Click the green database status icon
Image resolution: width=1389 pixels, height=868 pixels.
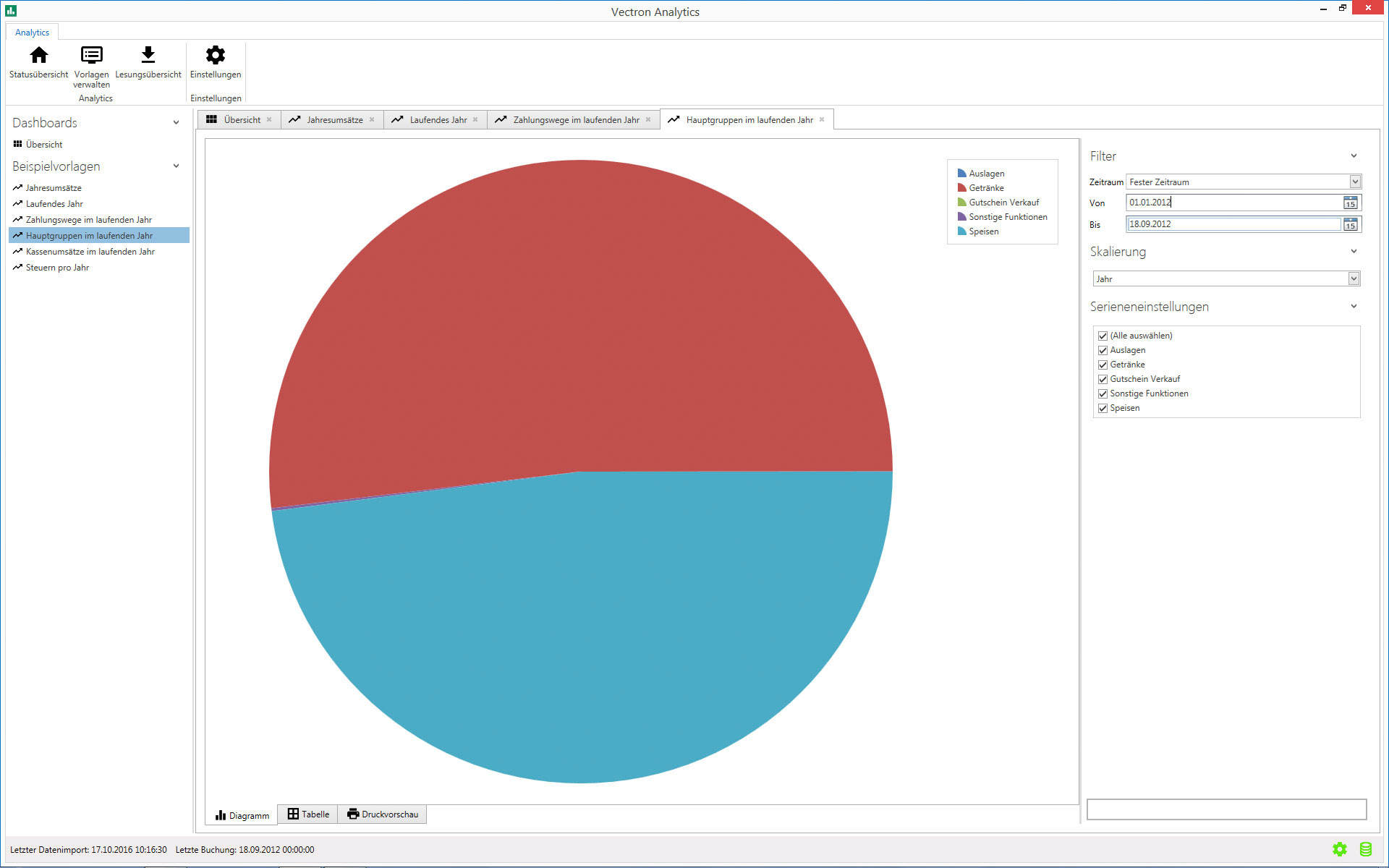tap(1365, 849)
